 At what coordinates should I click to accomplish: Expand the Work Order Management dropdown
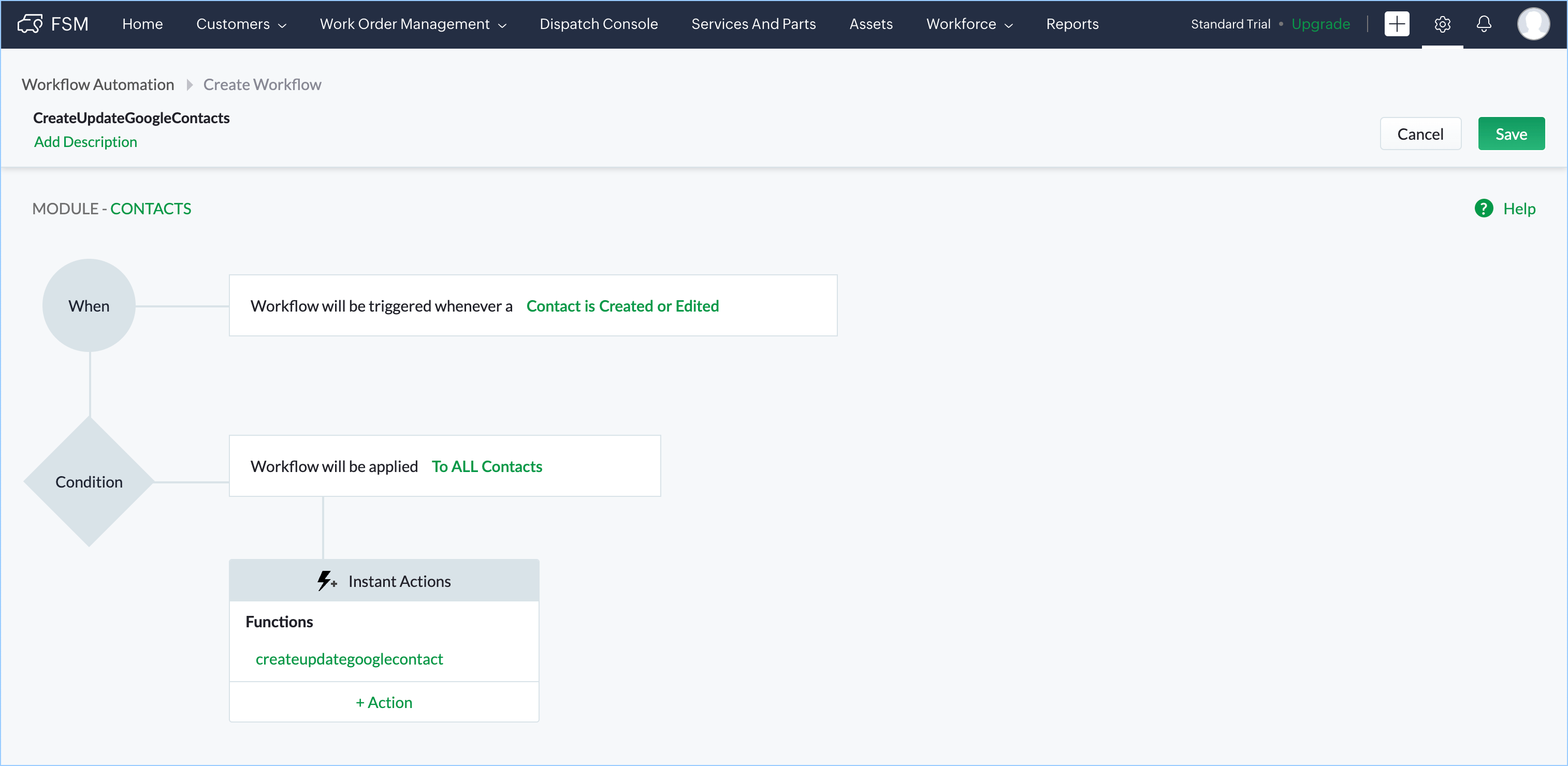pyautogui.click(x=413, y=24)
